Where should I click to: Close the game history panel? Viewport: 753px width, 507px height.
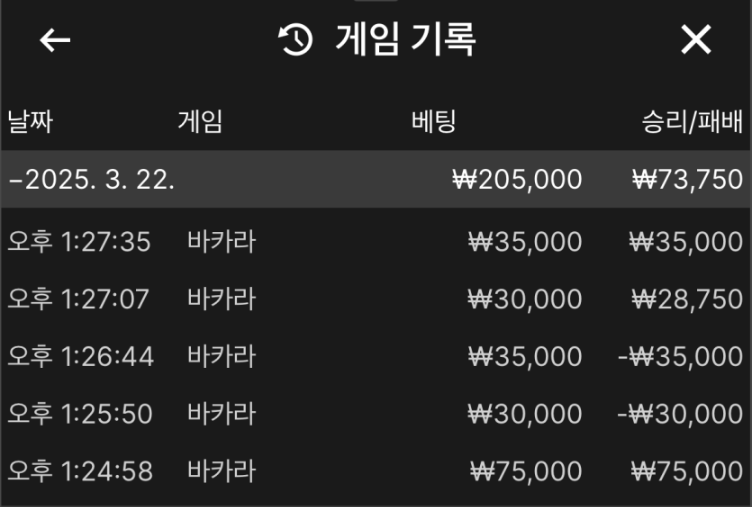pyautogui.click(x=695, y=40)
